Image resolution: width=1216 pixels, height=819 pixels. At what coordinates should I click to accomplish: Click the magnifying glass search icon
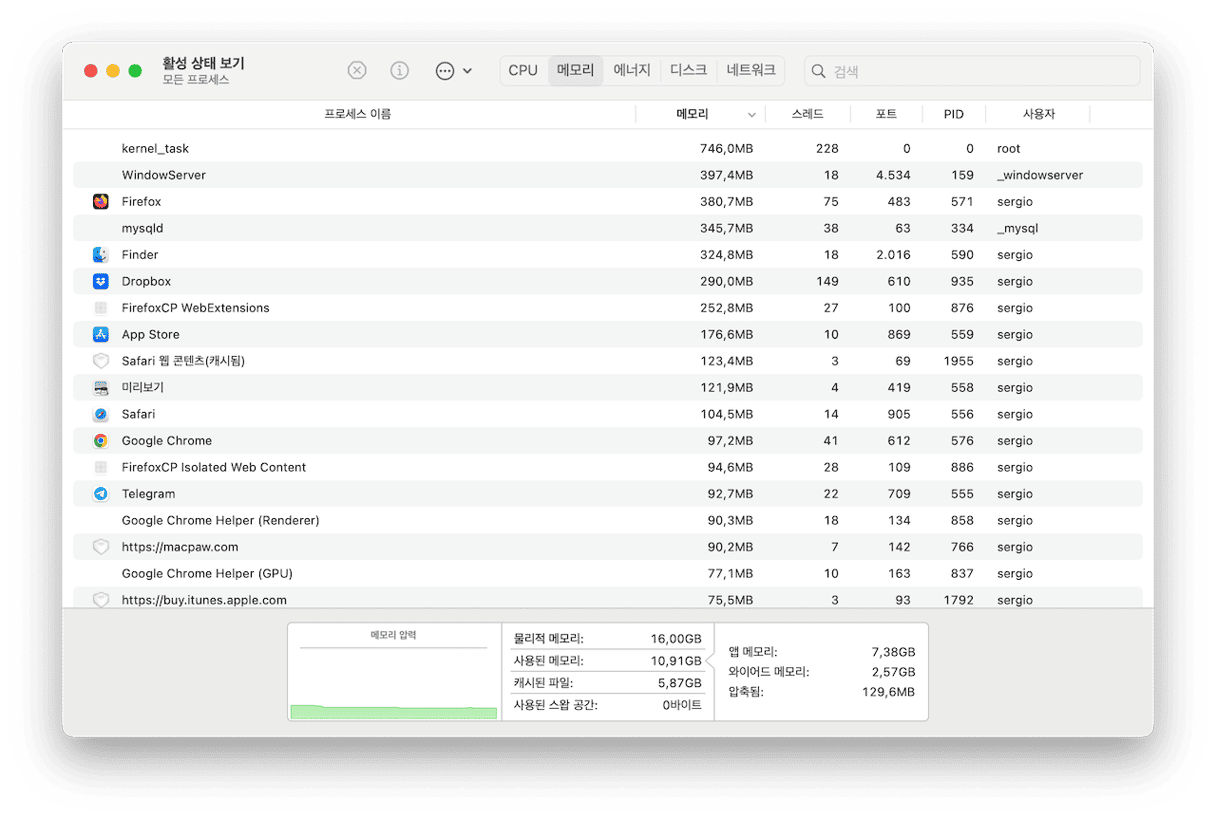pyautogui.click(x=818, y=71)
